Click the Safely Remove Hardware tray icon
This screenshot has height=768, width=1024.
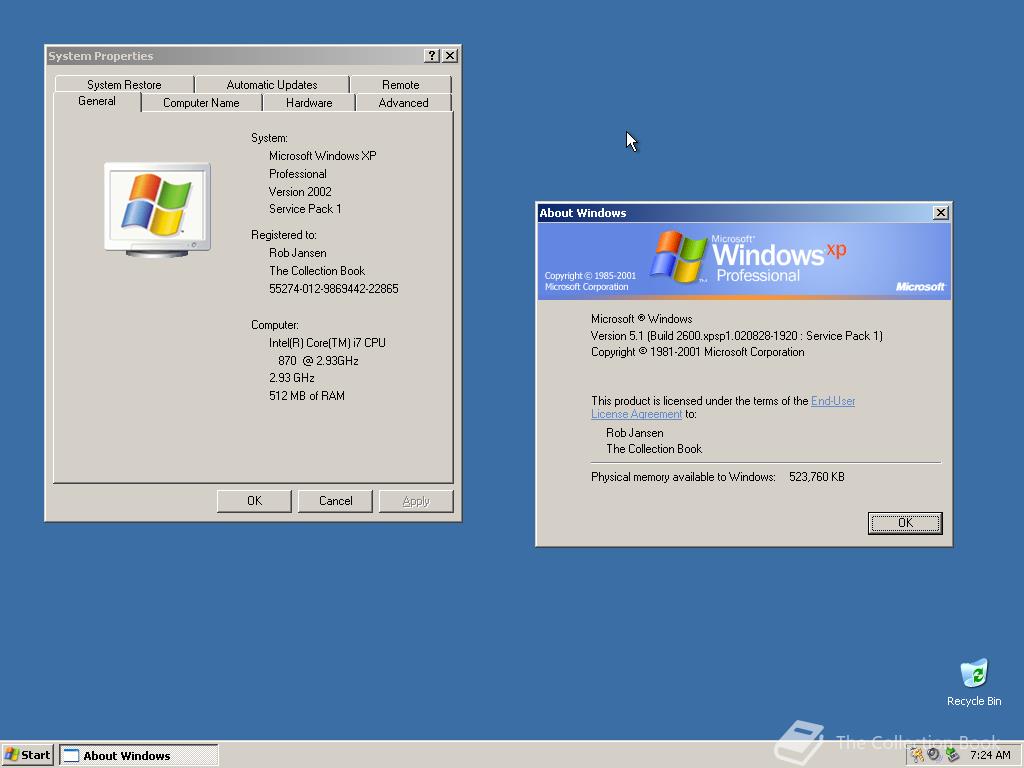pyautogui.click(x=952, y=755)
